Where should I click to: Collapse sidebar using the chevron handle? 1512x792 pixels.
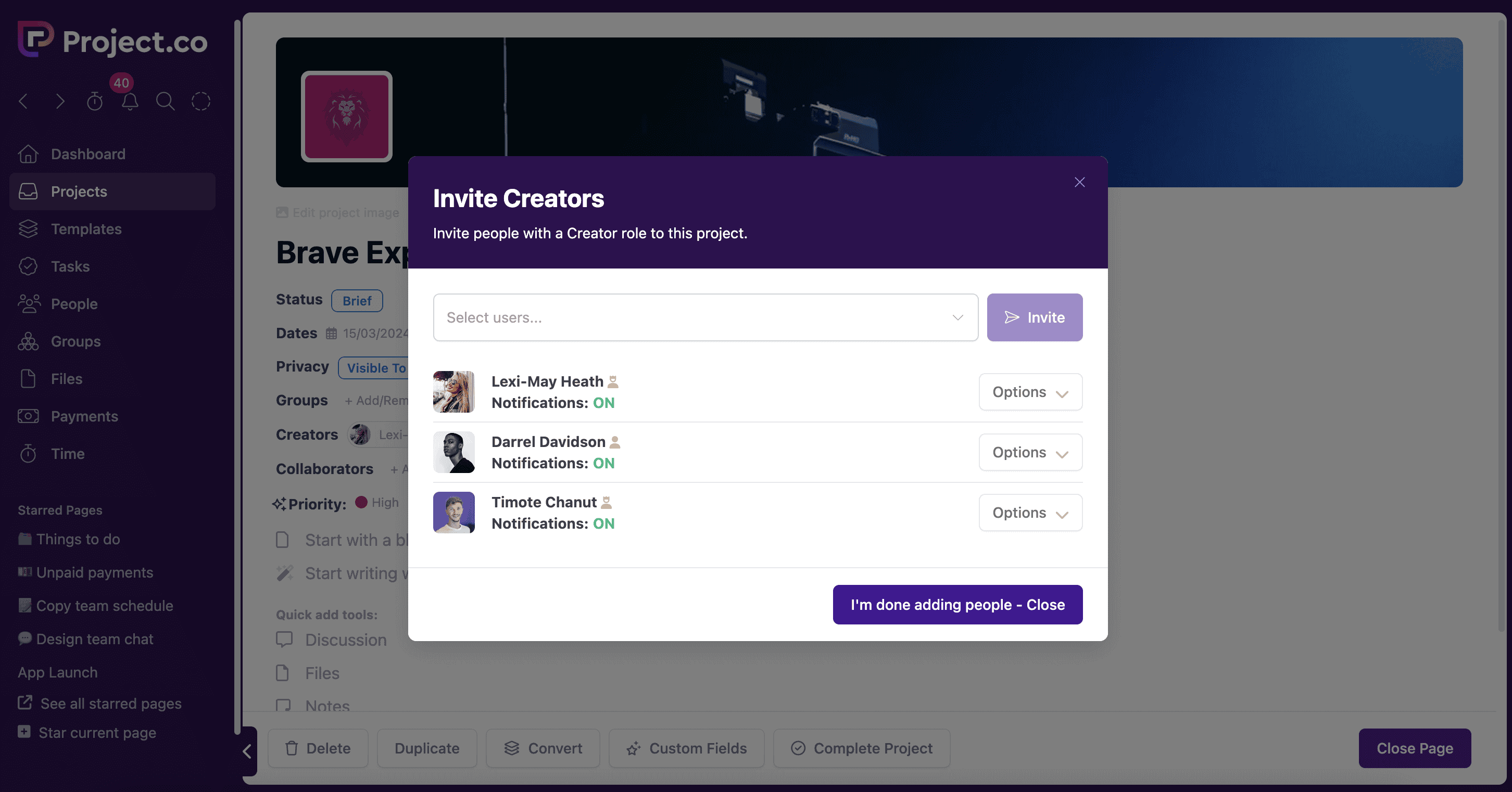pos(248,751)
